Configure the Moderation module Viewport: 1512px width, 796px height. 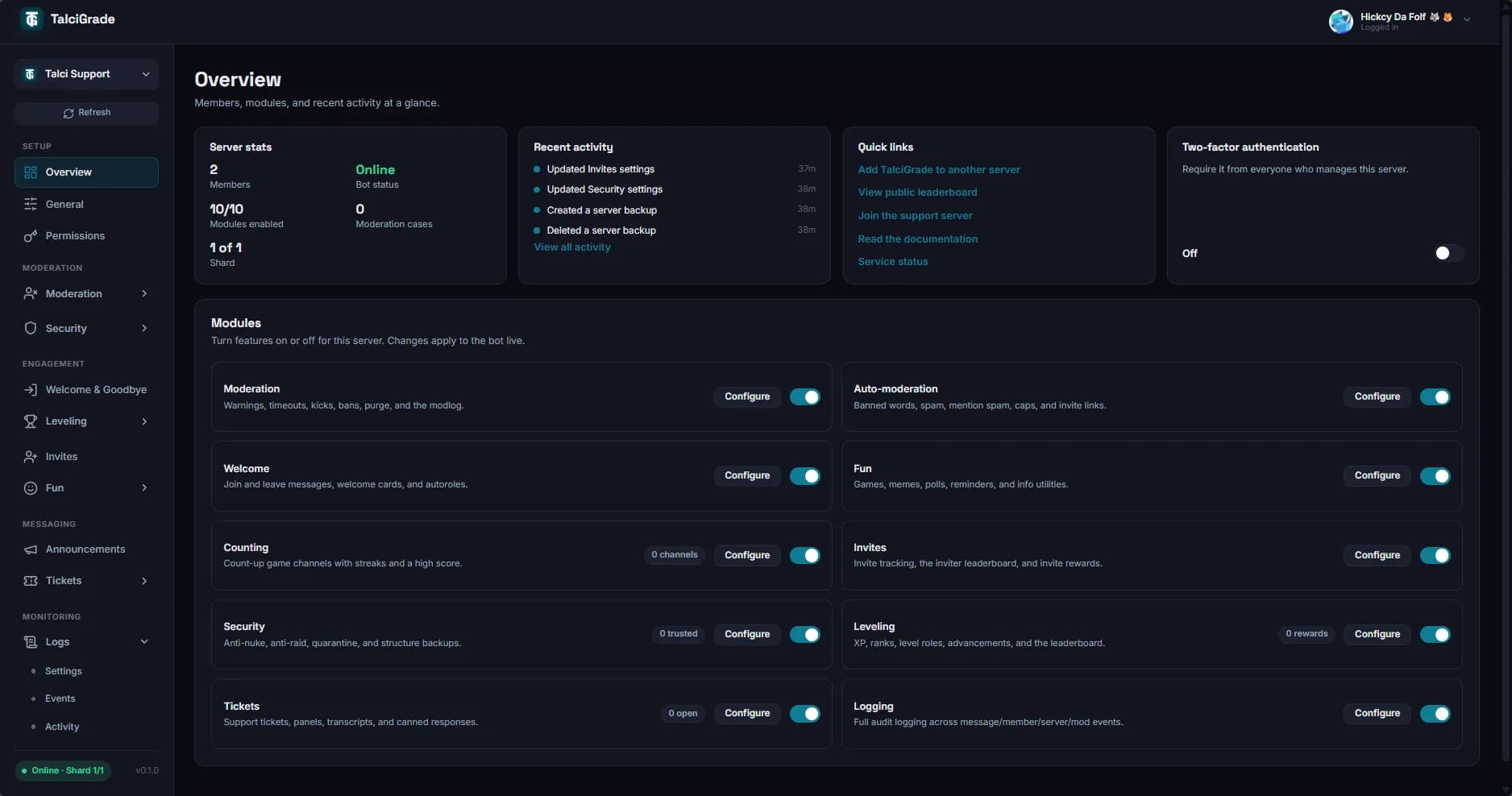click(x=747, y=397)
